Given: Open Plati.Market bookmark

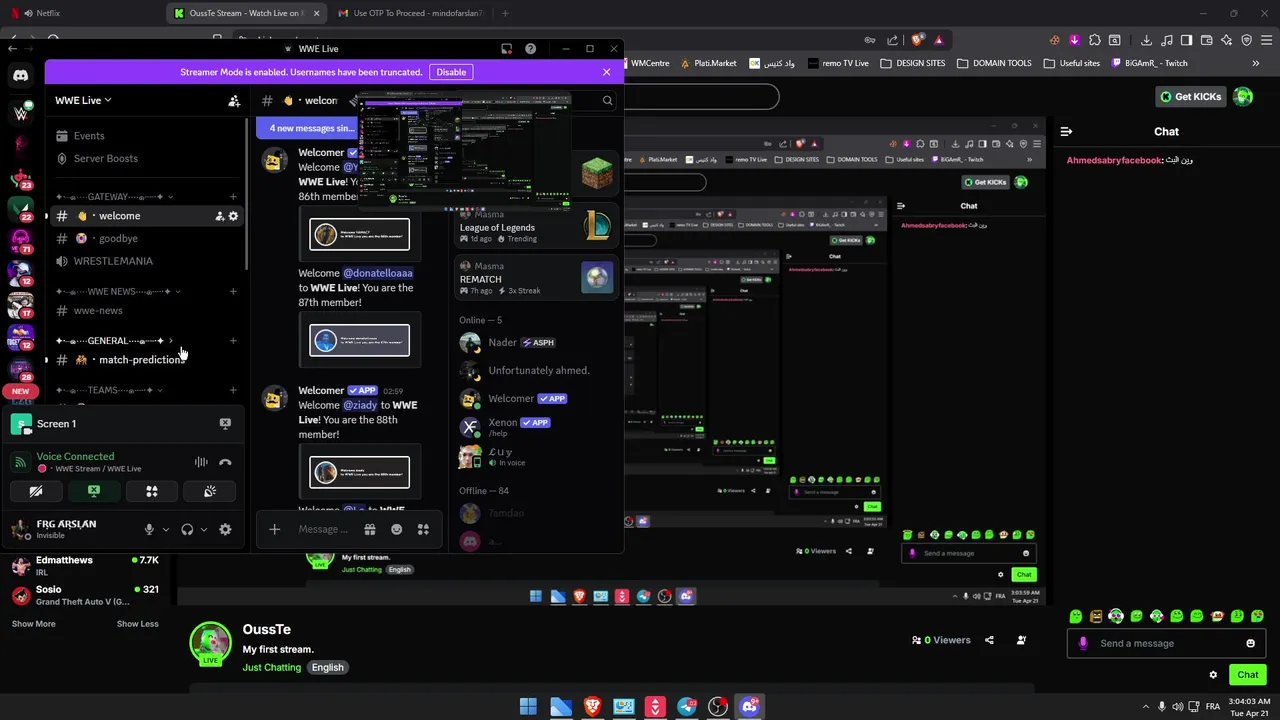Looking at the screenshot, I should click(709, 63).
